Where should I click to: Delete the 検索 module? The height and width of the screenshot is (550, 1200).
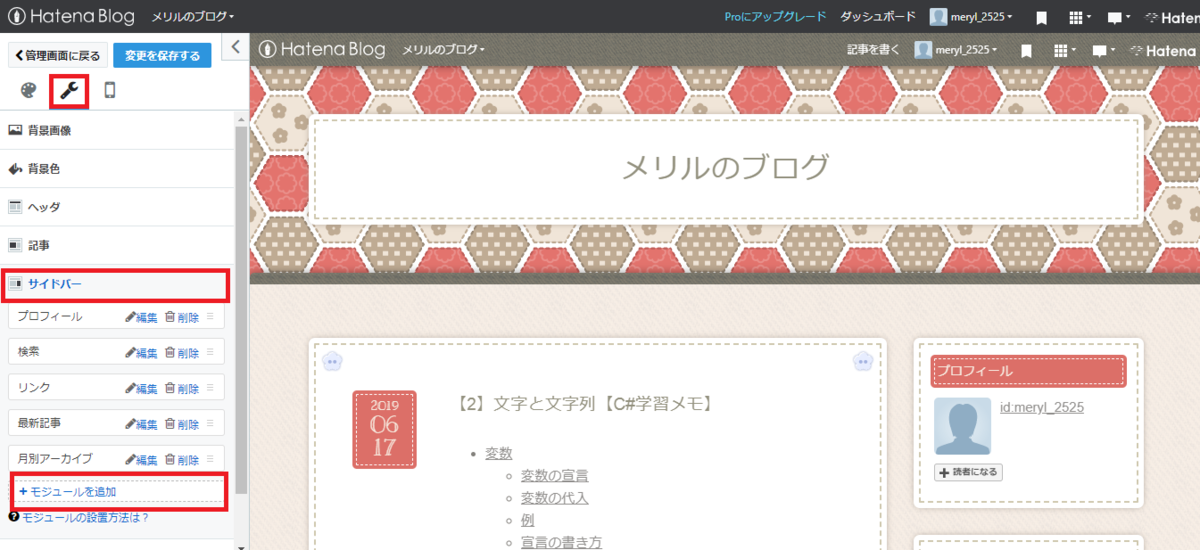pyautogui.click(x=182, y=352)
